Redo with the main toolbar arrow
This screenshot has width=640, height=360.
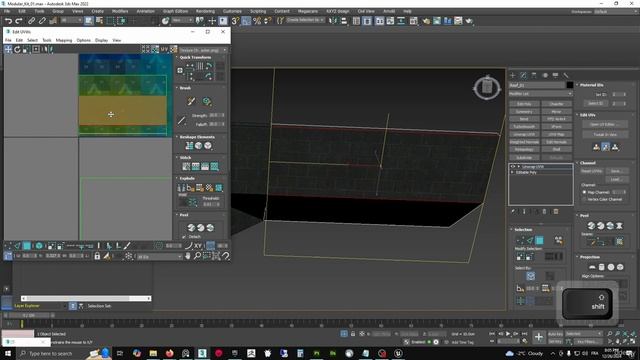[x=19, y=21]
